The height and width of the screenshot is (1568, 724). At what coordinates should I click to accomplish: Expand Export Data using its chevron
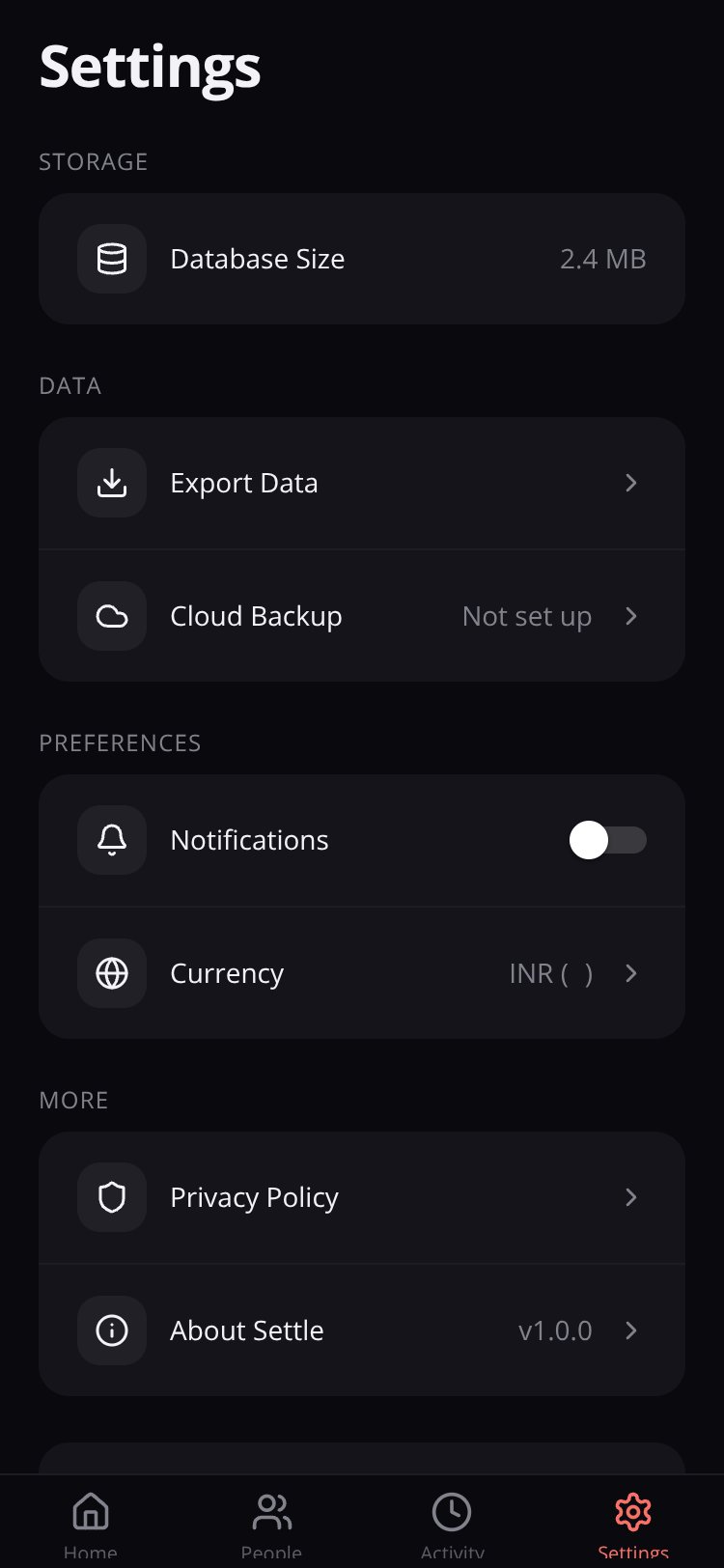point(631,483)
